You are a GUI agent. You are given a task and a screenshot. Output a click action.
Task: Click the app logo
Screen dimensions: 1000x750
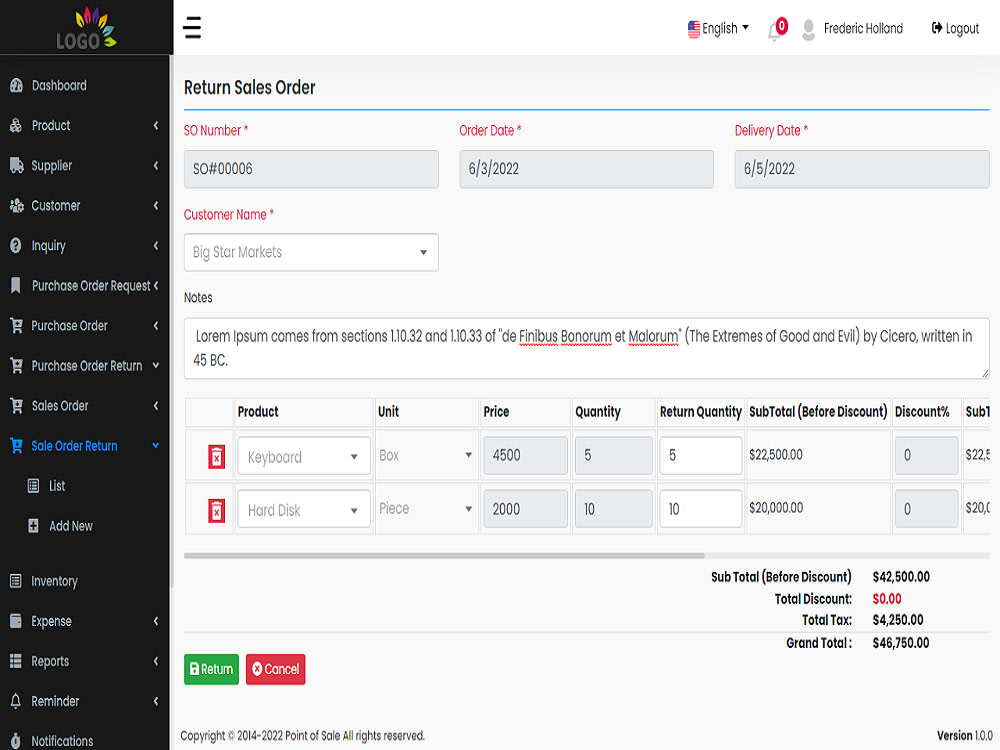pos(86,28)
